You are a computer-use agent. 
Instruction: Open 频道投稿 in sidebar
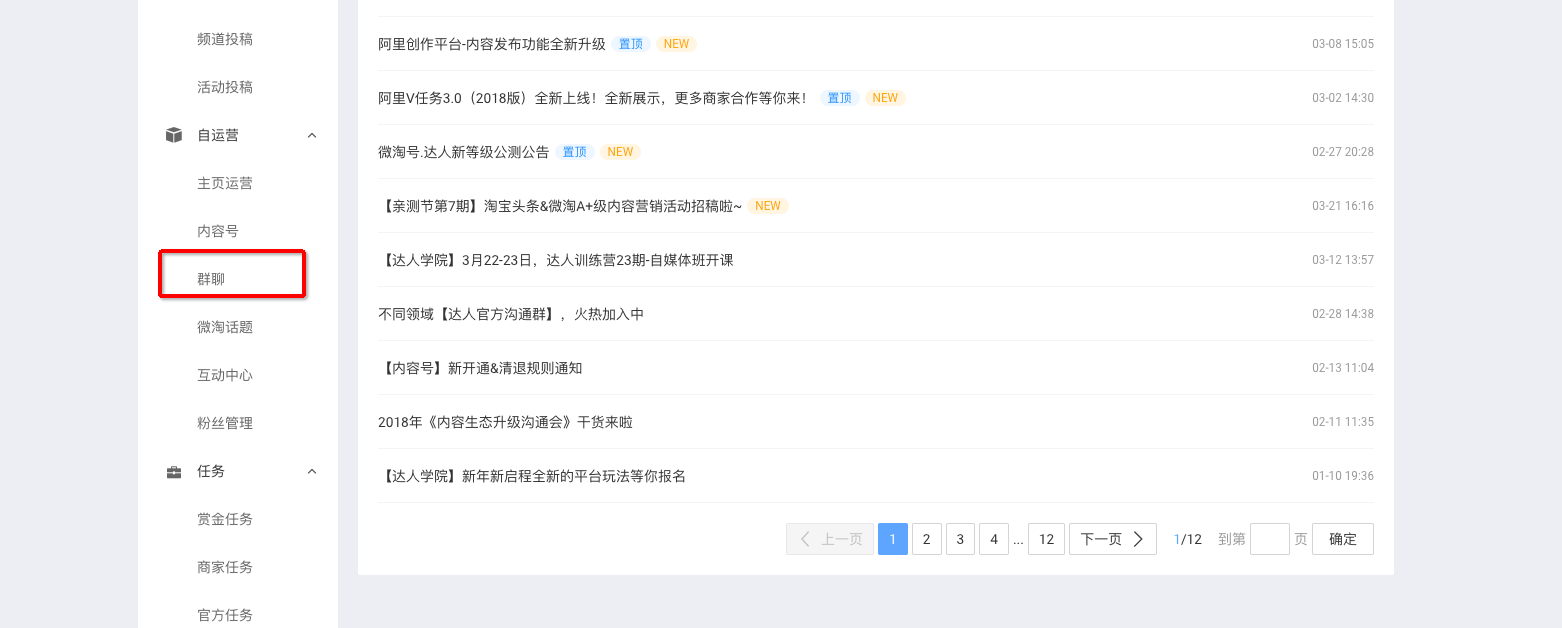[x=225, y=39]
